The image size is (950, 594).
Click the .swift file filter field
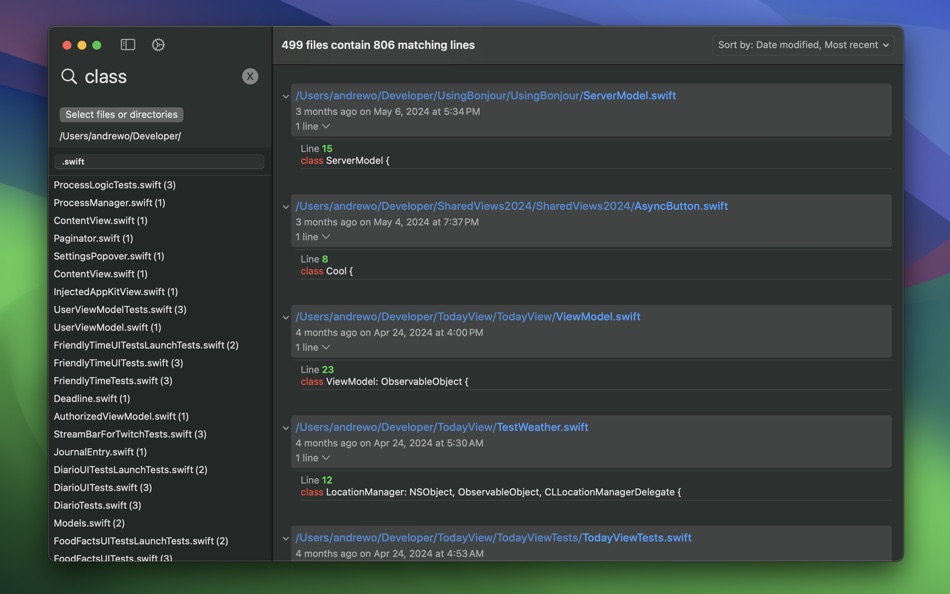click(x=159, y=161)
